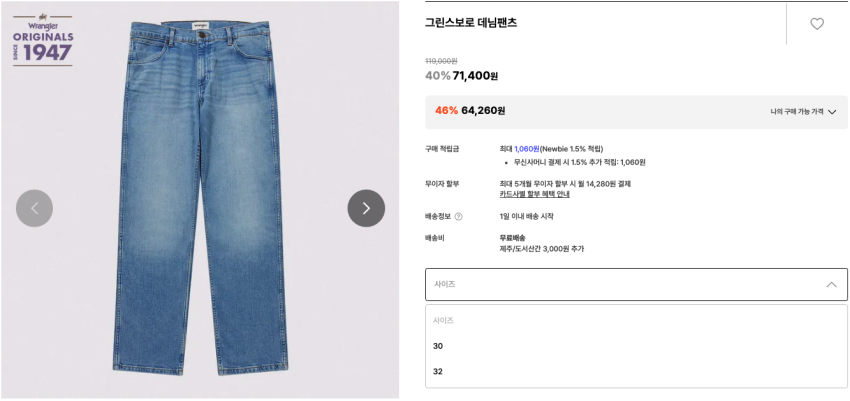The image size is (850, 401).
Task: Select size 30 from the list
Action: pyautogui.click(x=636, y=346)
